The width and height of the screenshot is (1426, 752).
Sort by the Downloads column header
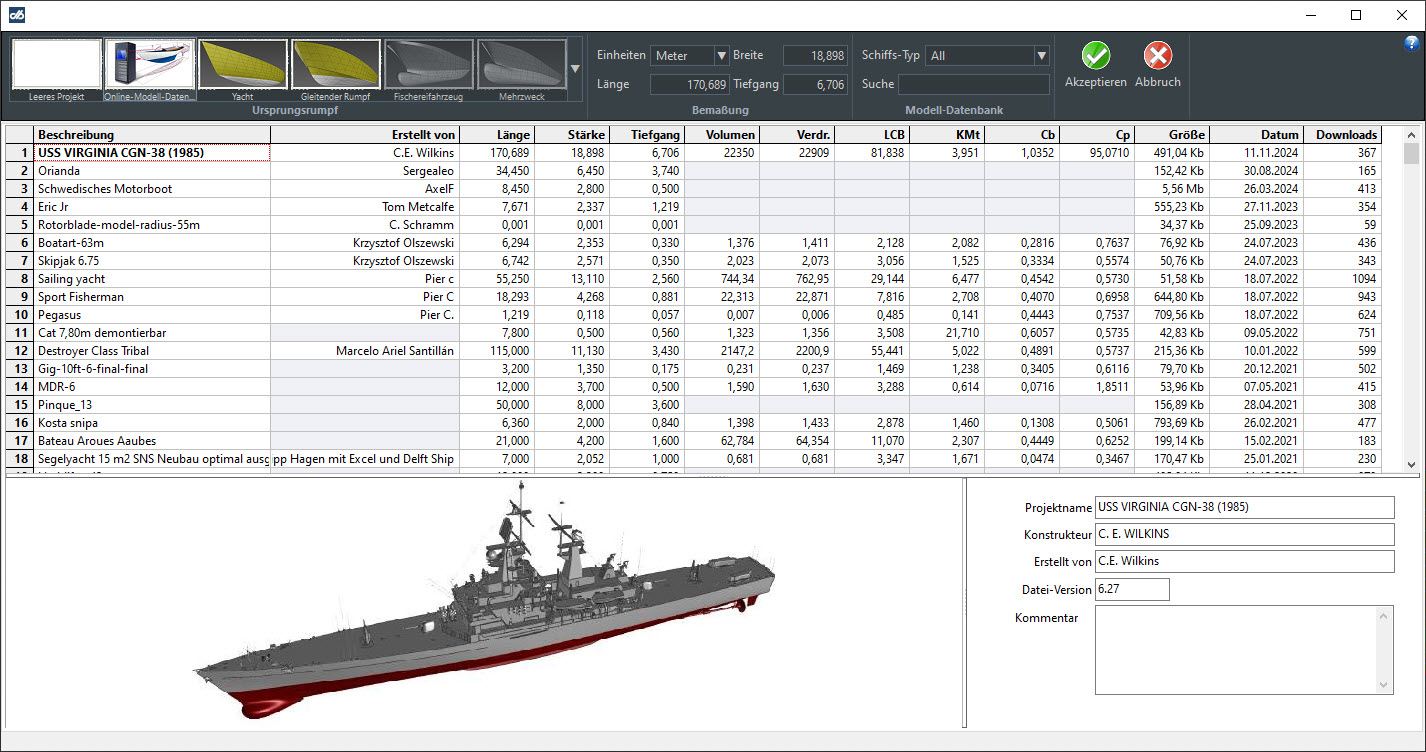(x=1343, y=135)
